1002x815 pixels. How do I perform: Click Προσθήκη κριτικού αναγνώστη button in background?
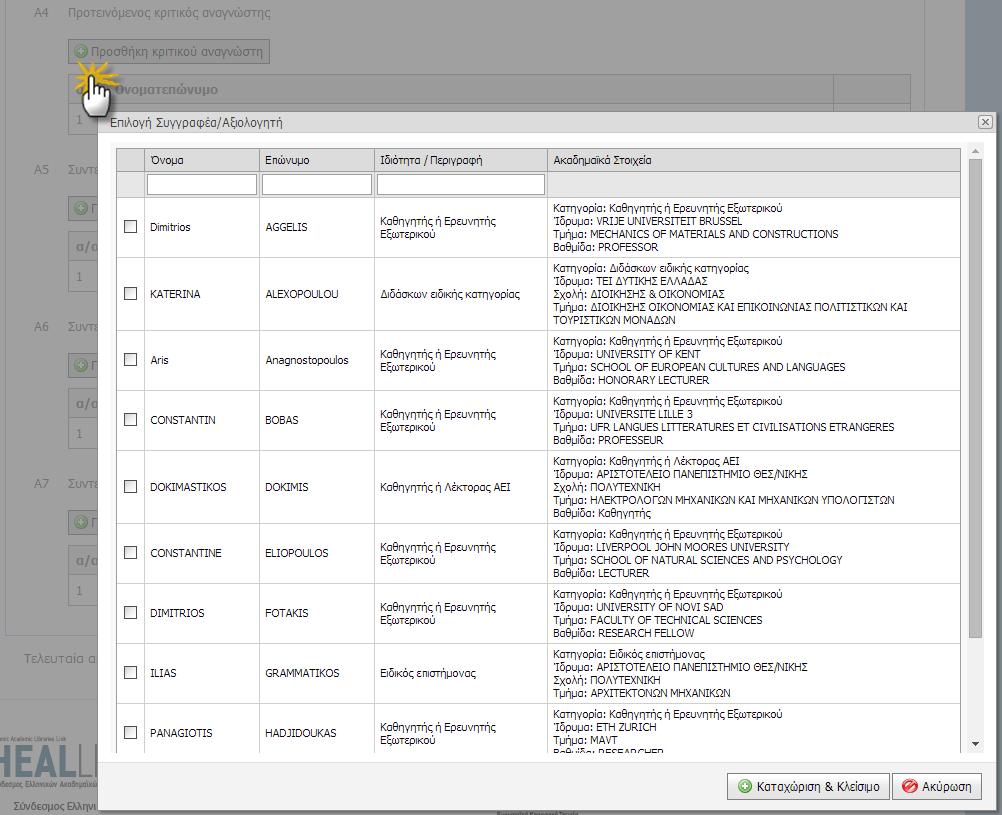point(169,51)
